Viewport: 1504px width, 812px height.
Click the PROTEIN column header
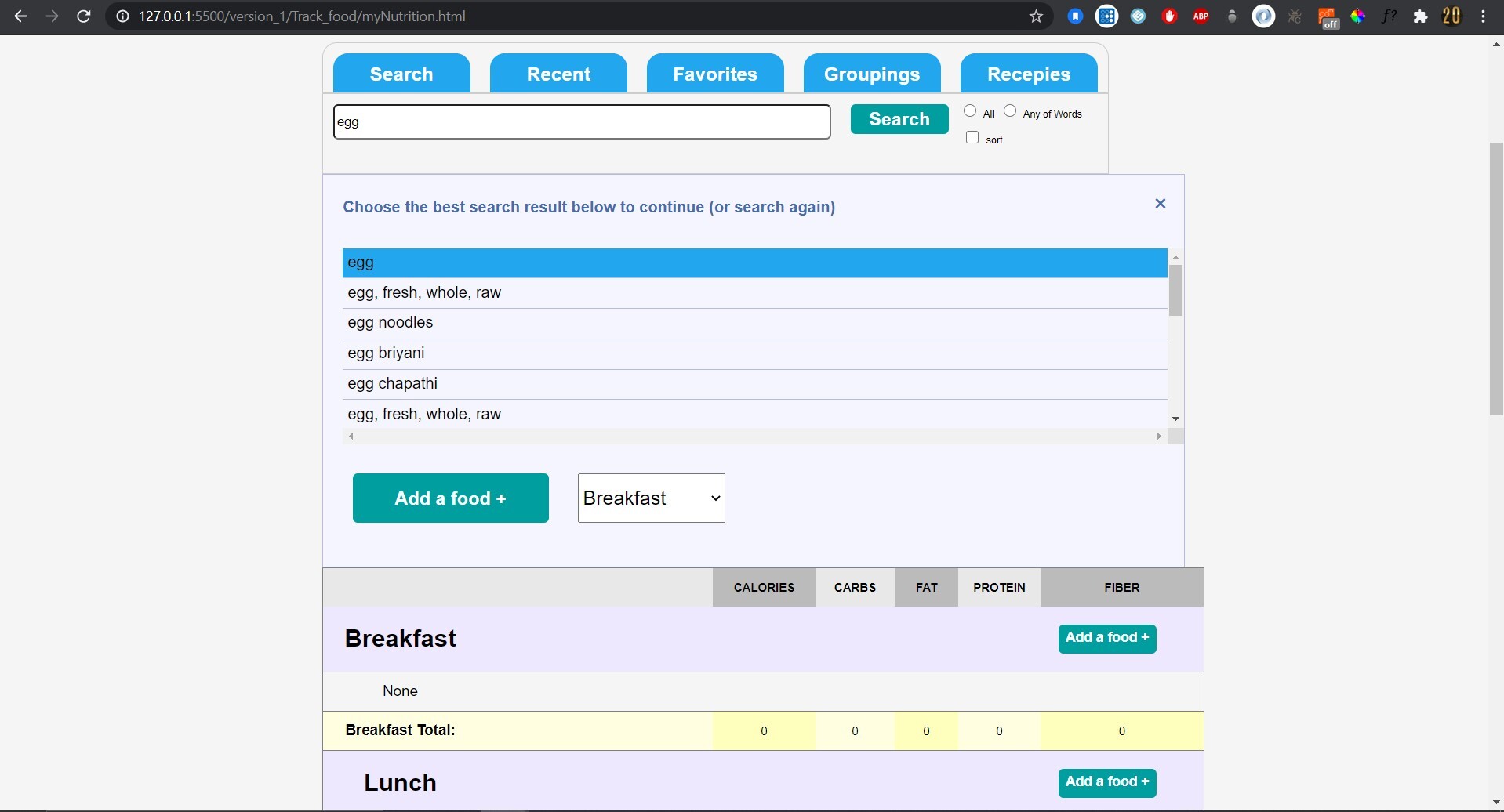coord(999,588)
